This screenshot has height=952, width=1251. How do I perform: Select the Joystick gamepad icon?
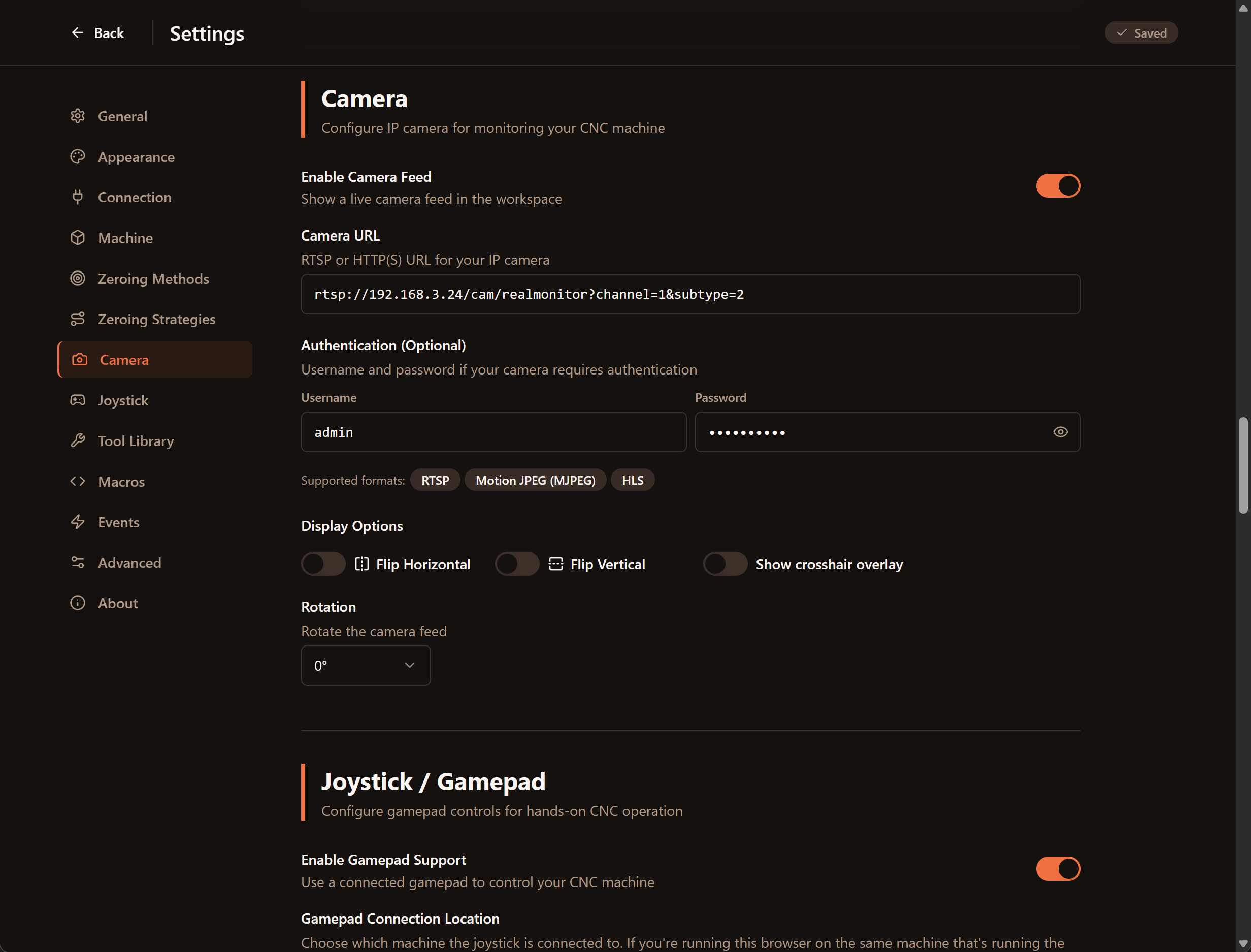pos(78,399)
